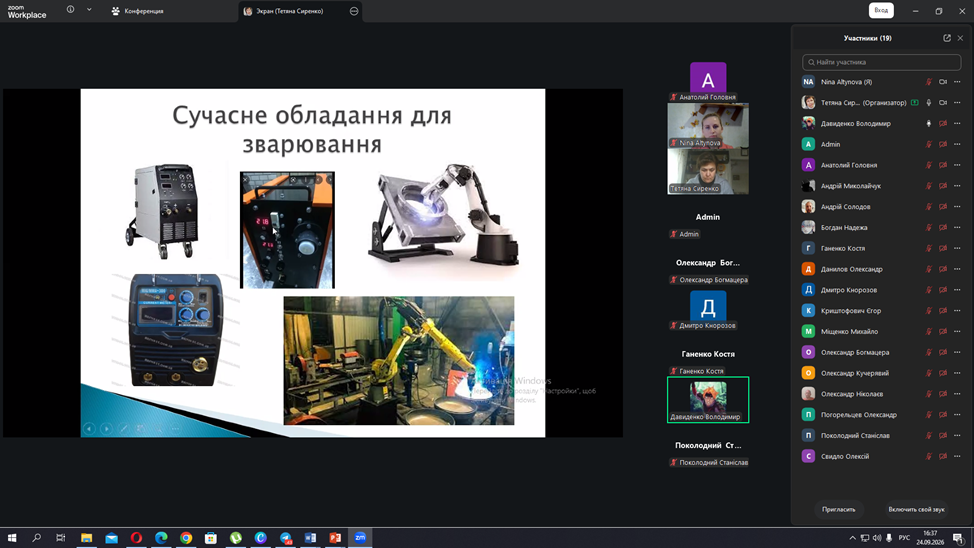This screenshot has width=974, height=548.
Task: Toggle microphone for Nina Altynova in list
Action: 929,82
